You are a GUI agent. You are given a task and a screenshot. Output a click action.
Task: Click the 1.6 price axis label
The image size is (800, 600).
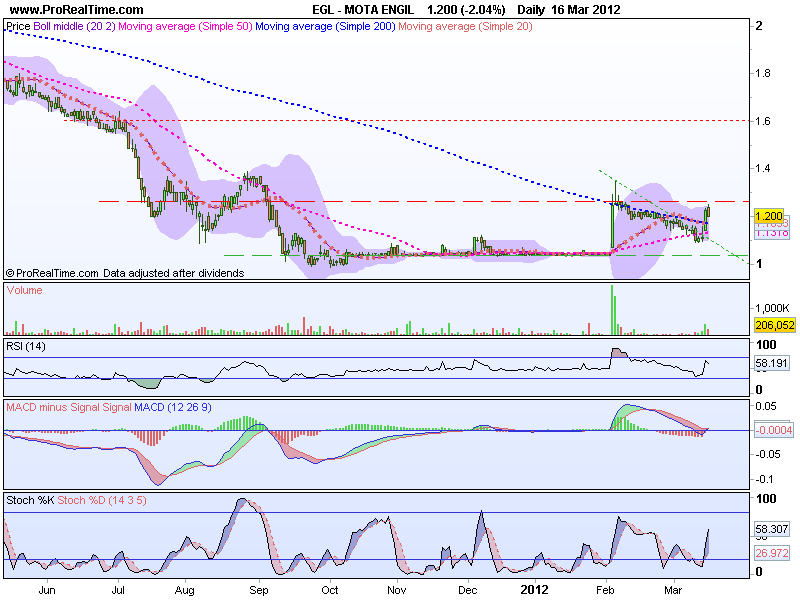[x=763, y=121]
